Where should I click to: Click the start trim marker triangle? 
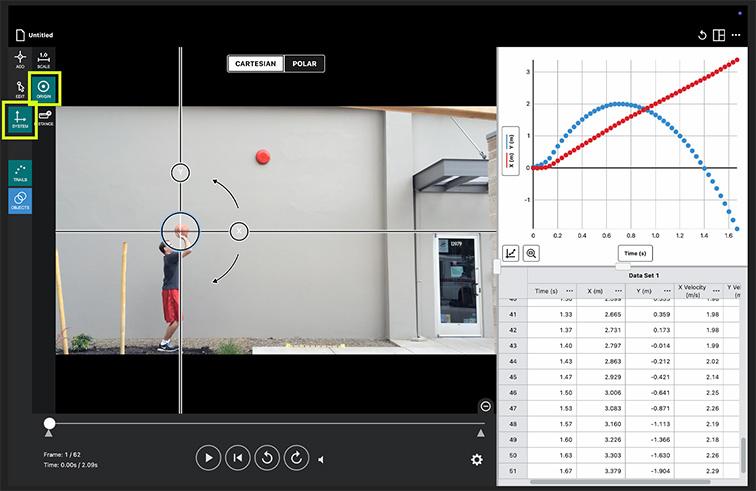click(49, 434)
